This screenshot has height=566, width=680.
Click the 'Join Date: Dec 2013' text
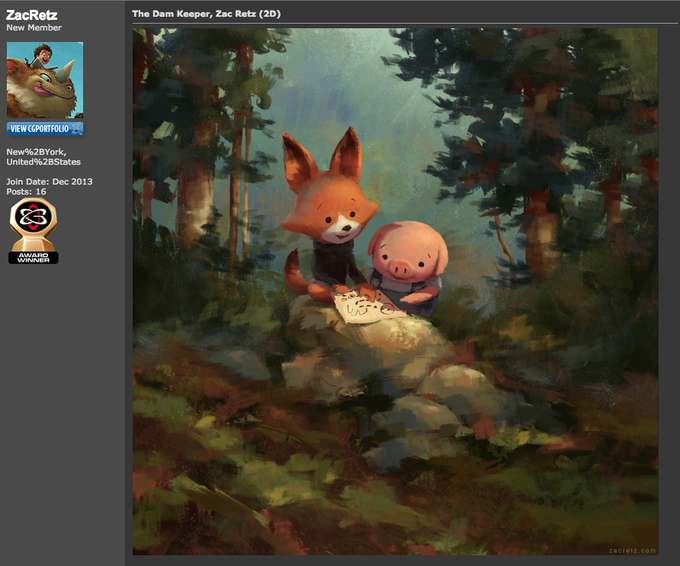click(49, 182)
